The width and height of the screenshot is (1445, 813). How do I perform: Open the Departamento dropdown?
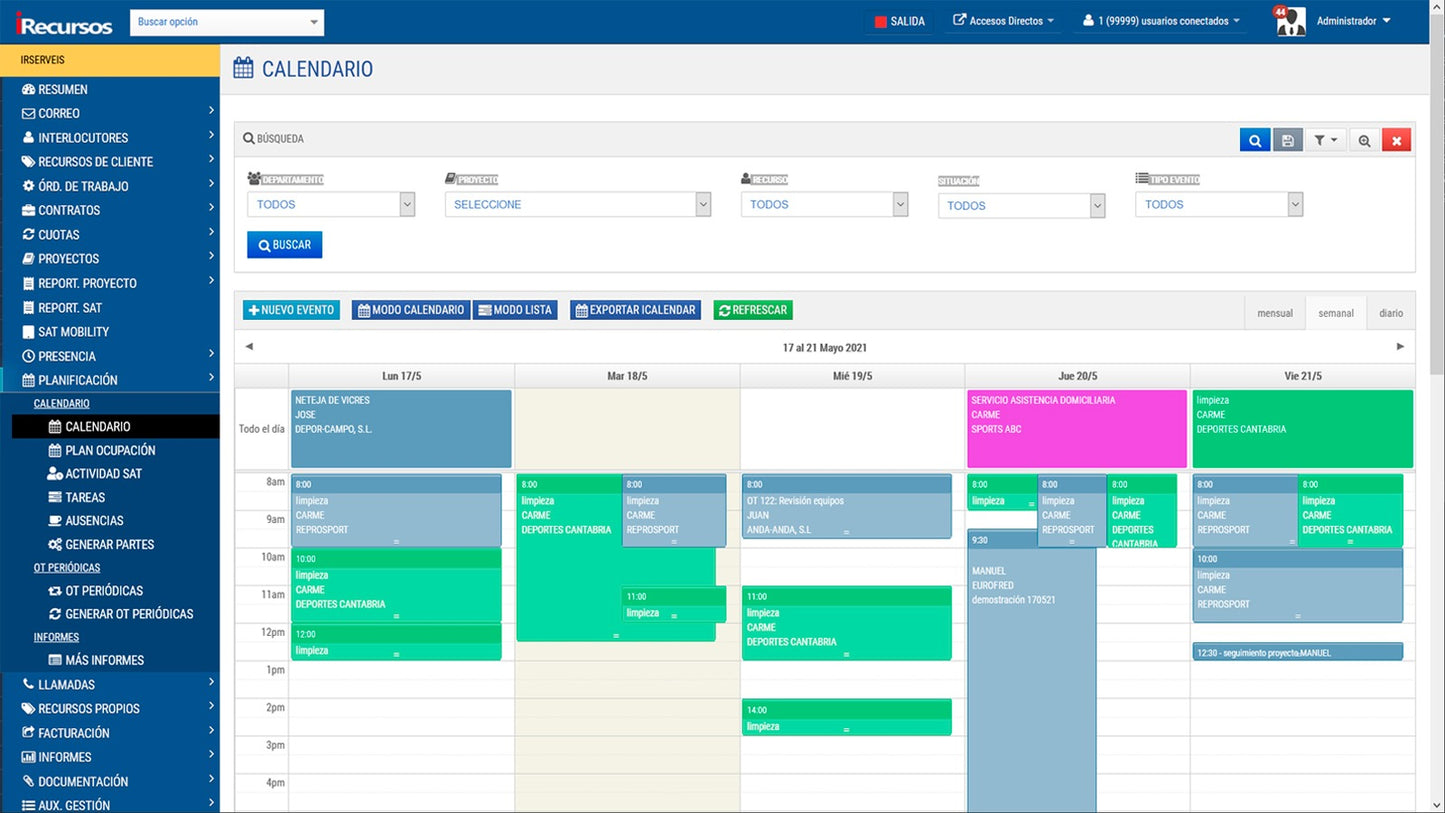330,204
